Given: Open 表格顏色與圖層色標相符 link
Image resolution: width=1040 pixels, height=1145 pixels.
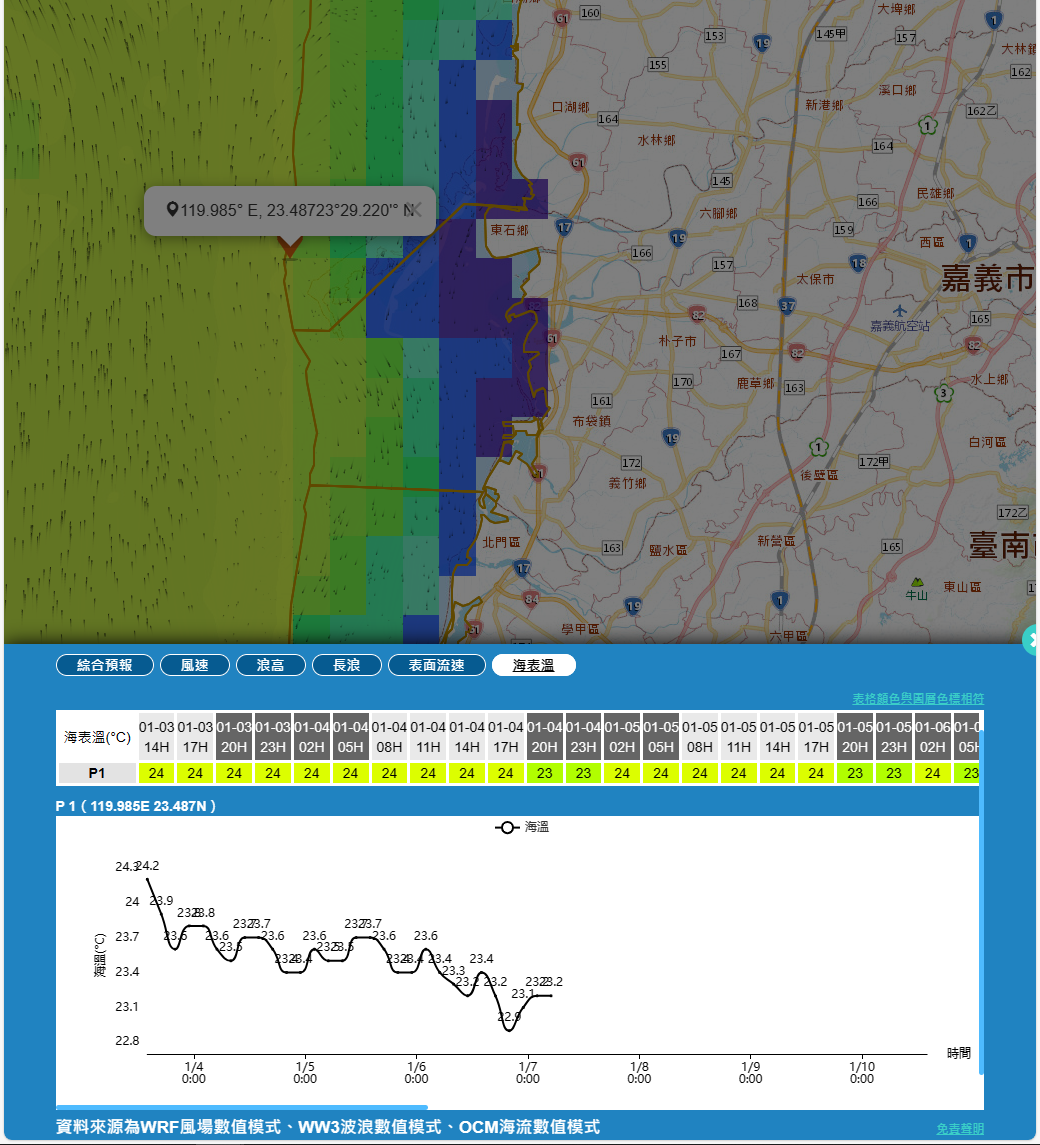Looking at the screenshot, I should [x=917, y=698].
